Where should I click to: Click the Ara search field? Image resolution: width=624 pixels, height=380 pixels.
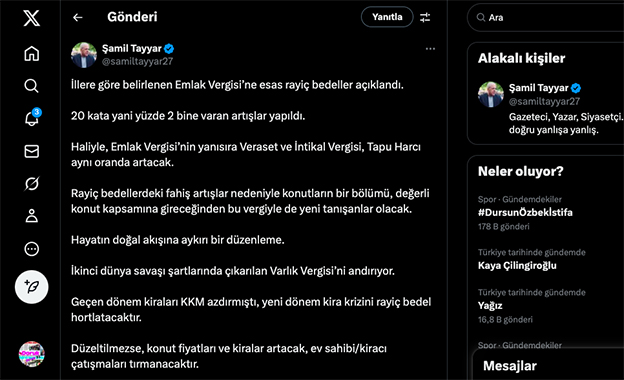[549, 18]
